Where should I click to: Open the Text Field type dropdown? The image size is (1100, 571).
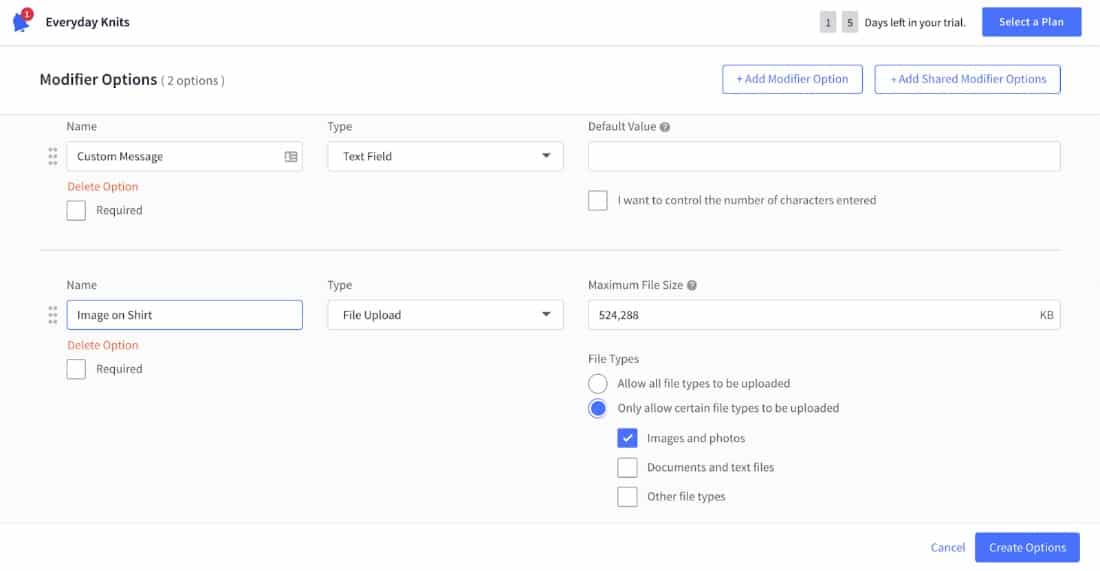pyautogui.click(x=445, y=157)
